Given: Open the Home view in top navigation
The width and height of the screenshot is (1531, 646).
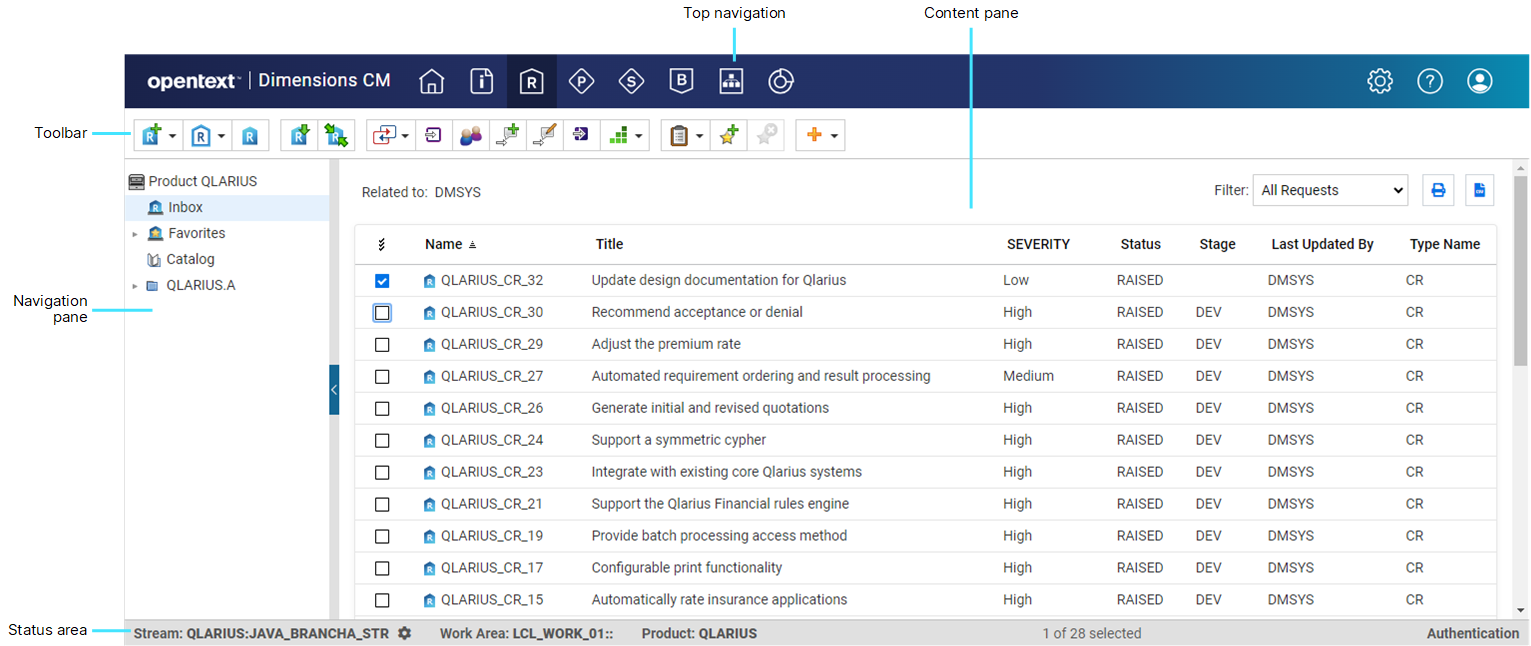Looking at the screenshot, I should pyautogui.click(x=431, y=82).
